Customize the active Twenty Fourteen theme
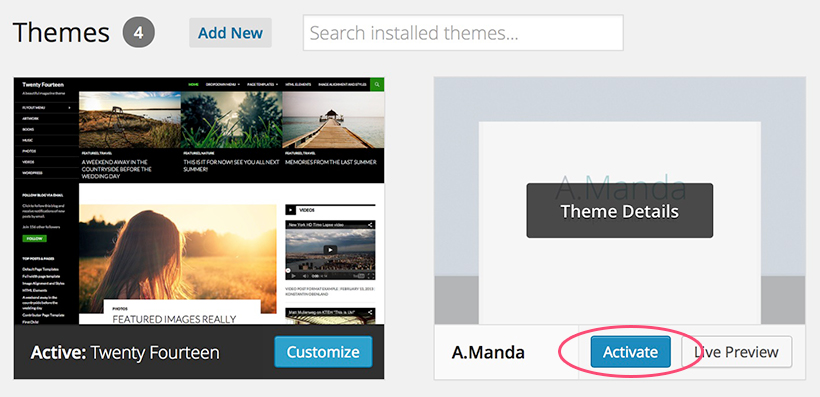Screen dimensions: 820x397 (323, 352)
